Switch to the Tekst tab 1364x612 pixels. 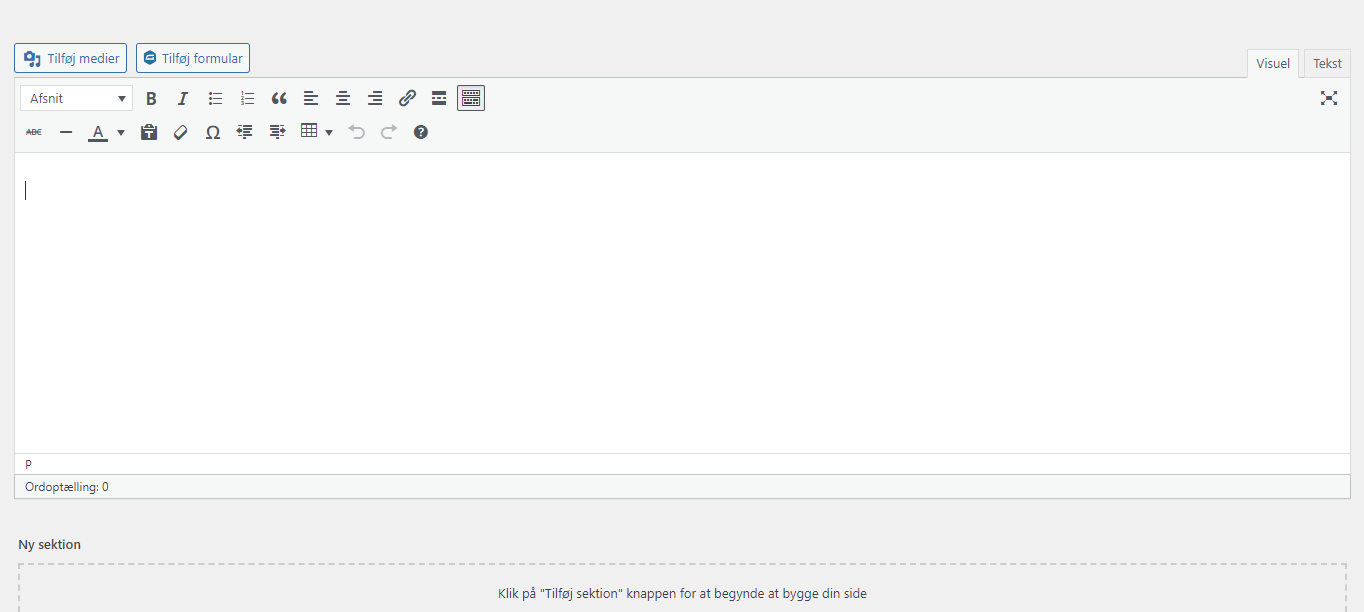pos(1327,63)
